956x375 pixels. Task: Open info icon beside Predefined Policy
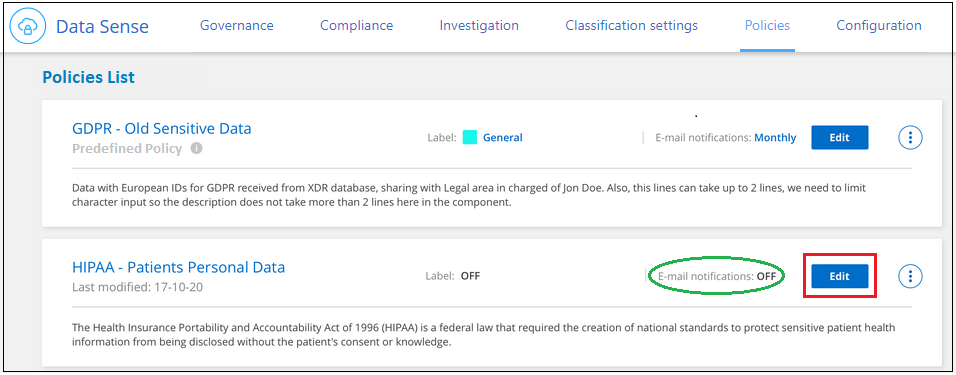coord(196,149)
